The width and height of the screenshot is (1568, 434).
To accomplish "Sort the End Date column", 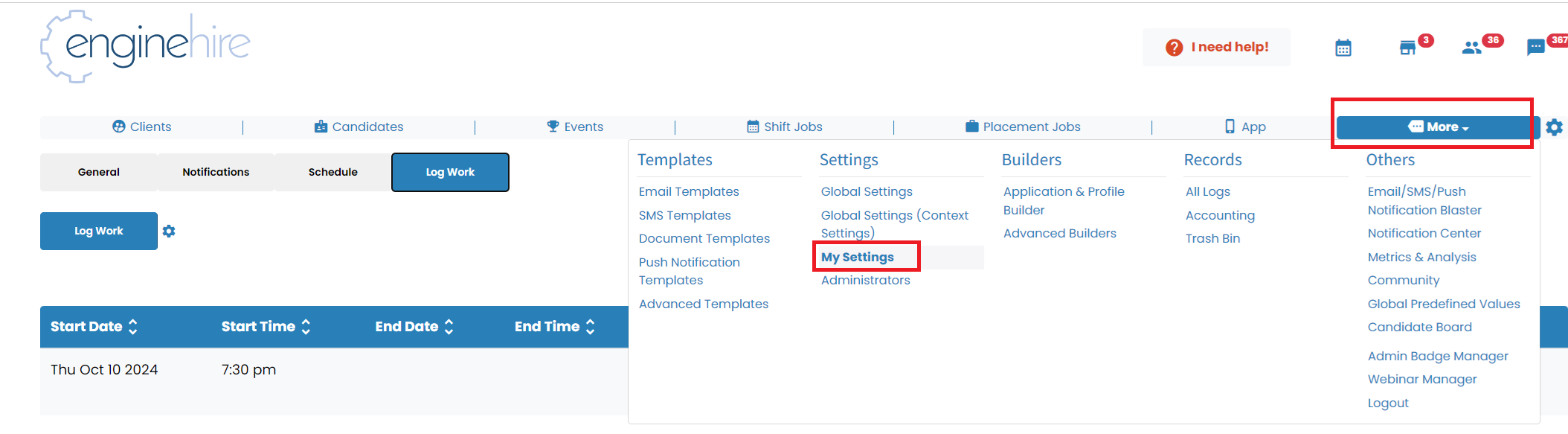I will [x=449, y=327].
